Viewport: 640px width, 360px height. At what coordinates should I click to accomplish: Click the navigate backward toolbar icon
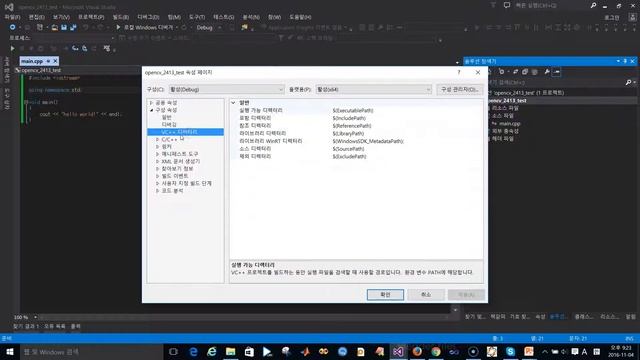pos(13,27)
